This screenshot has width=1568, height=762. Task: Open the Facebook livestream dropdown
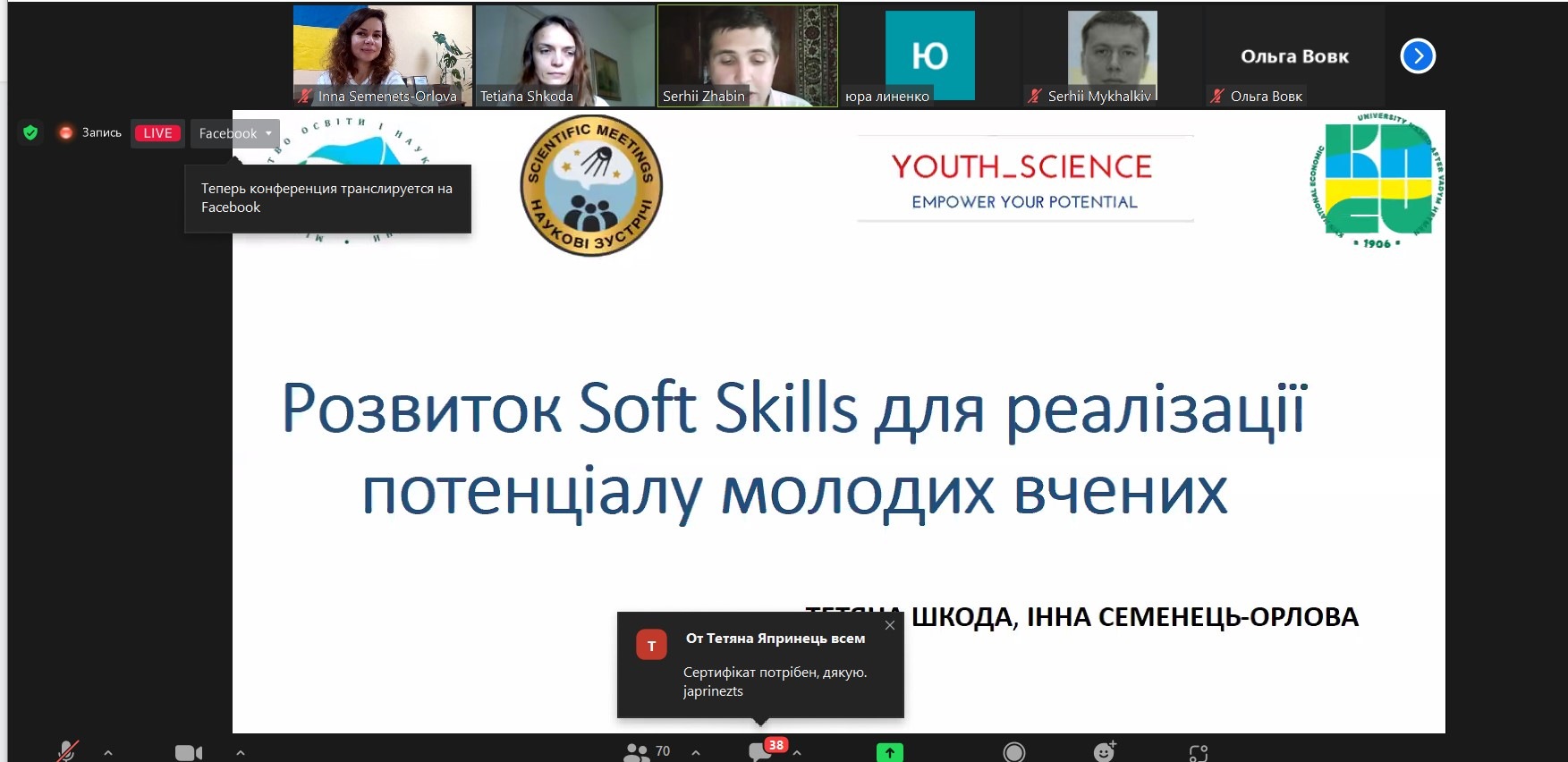pyautogui.click(x=235, y=133)
